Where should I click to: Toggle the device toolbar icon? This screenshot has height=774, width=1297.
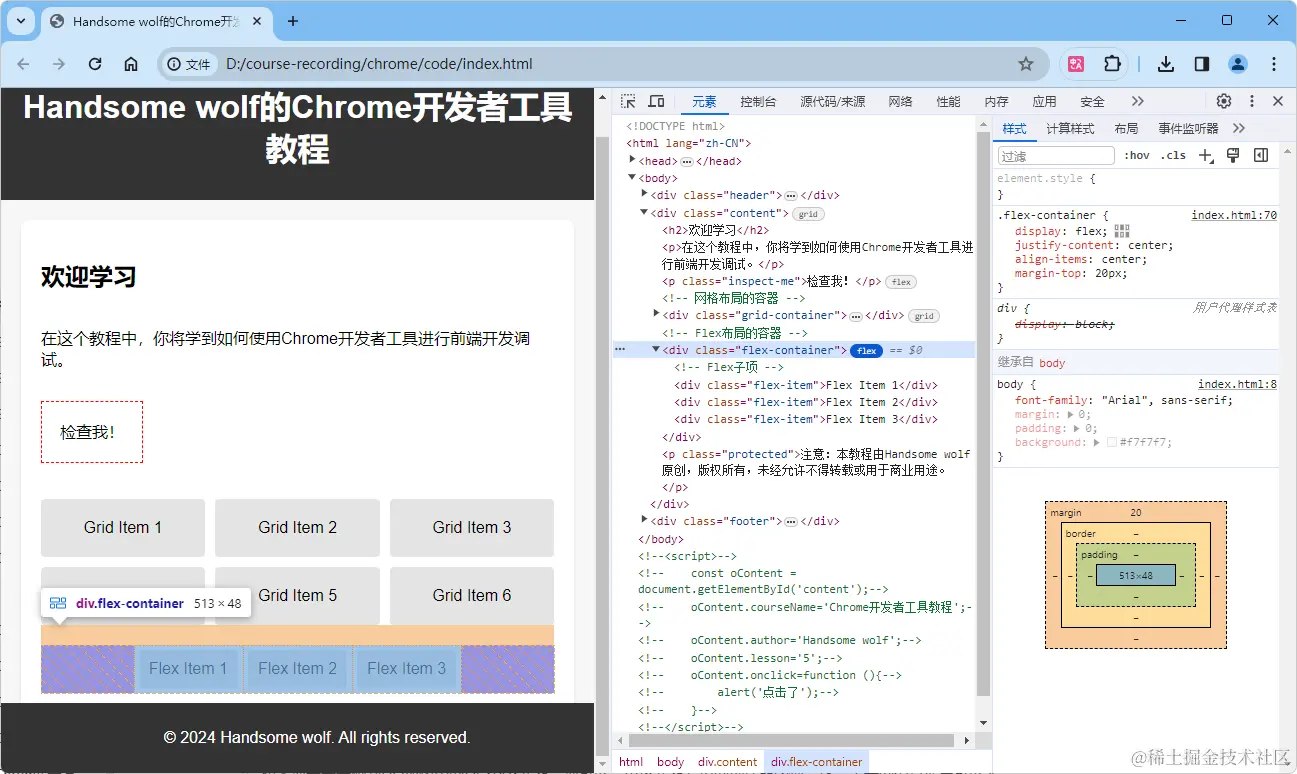[656, 101]
